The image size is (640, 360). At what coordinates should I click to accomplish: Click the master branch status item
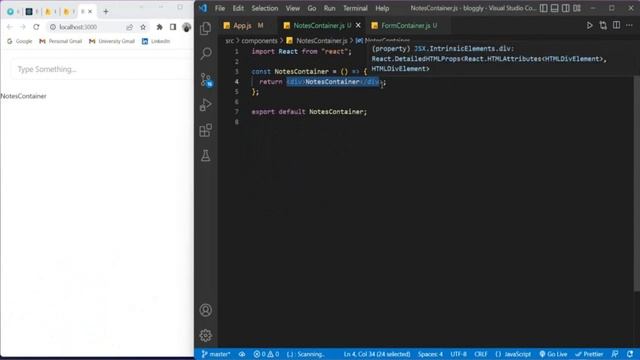coord(216,354)
